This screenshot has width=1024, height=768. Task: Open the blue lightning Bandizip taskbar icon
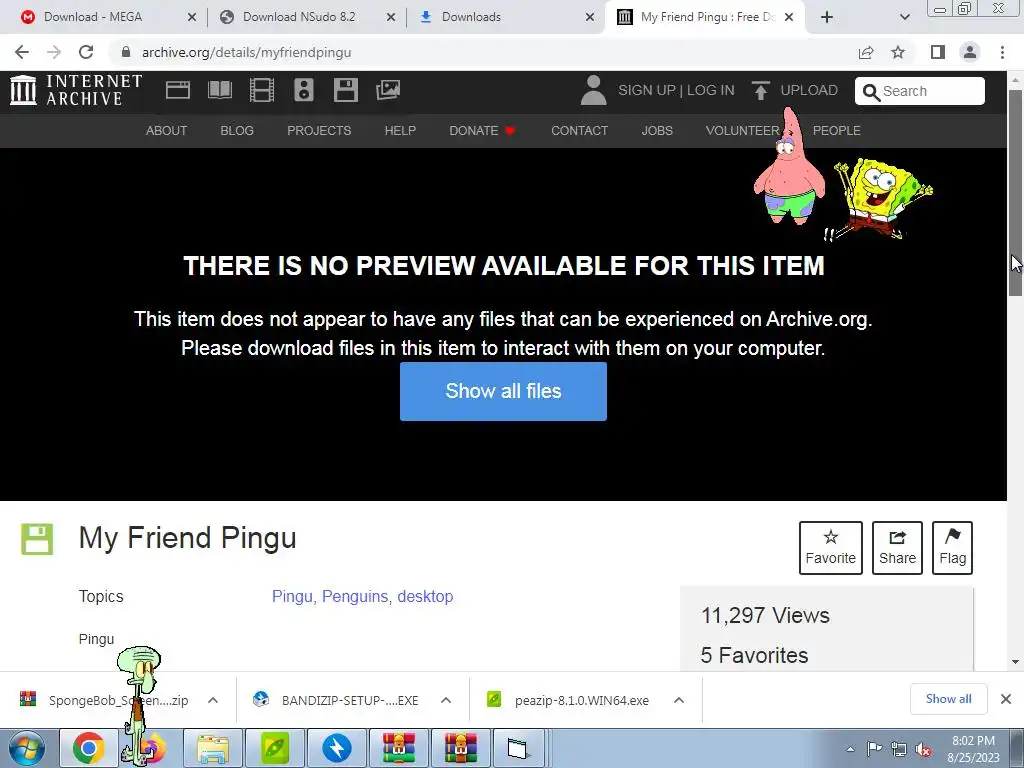pos(337,748)
